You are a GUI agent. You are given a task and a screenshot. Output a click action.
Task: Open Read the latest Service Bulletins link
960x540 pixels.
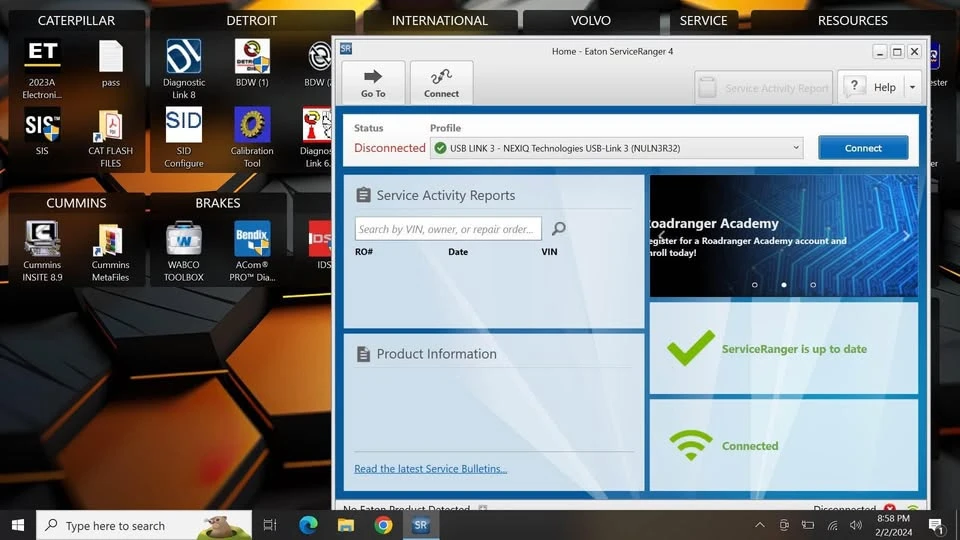click(430, 468)
